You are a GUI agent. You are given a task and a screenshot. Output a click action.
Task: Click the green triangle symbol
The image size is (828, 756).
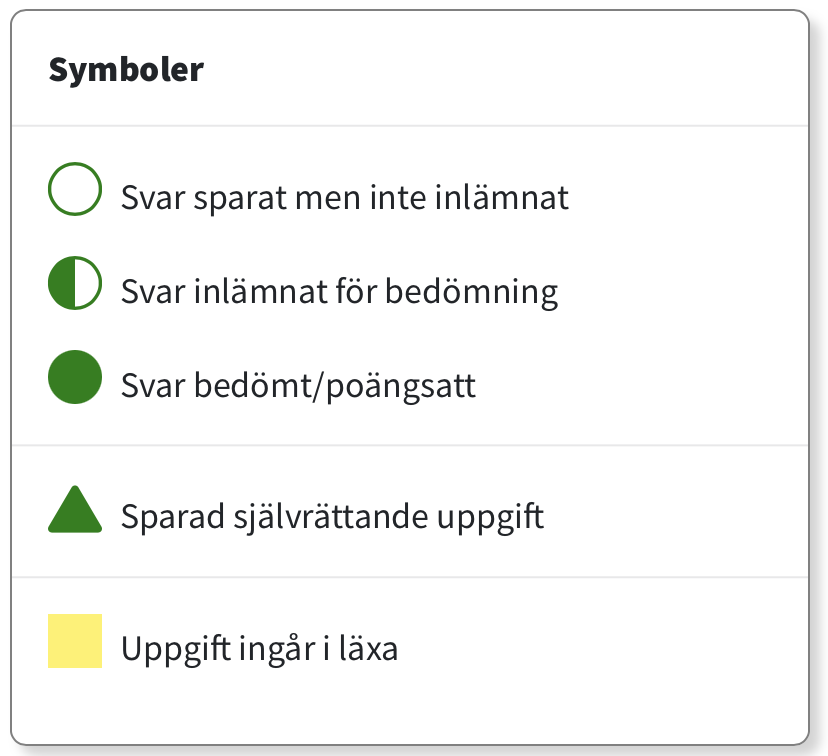[x=75, y=509]
